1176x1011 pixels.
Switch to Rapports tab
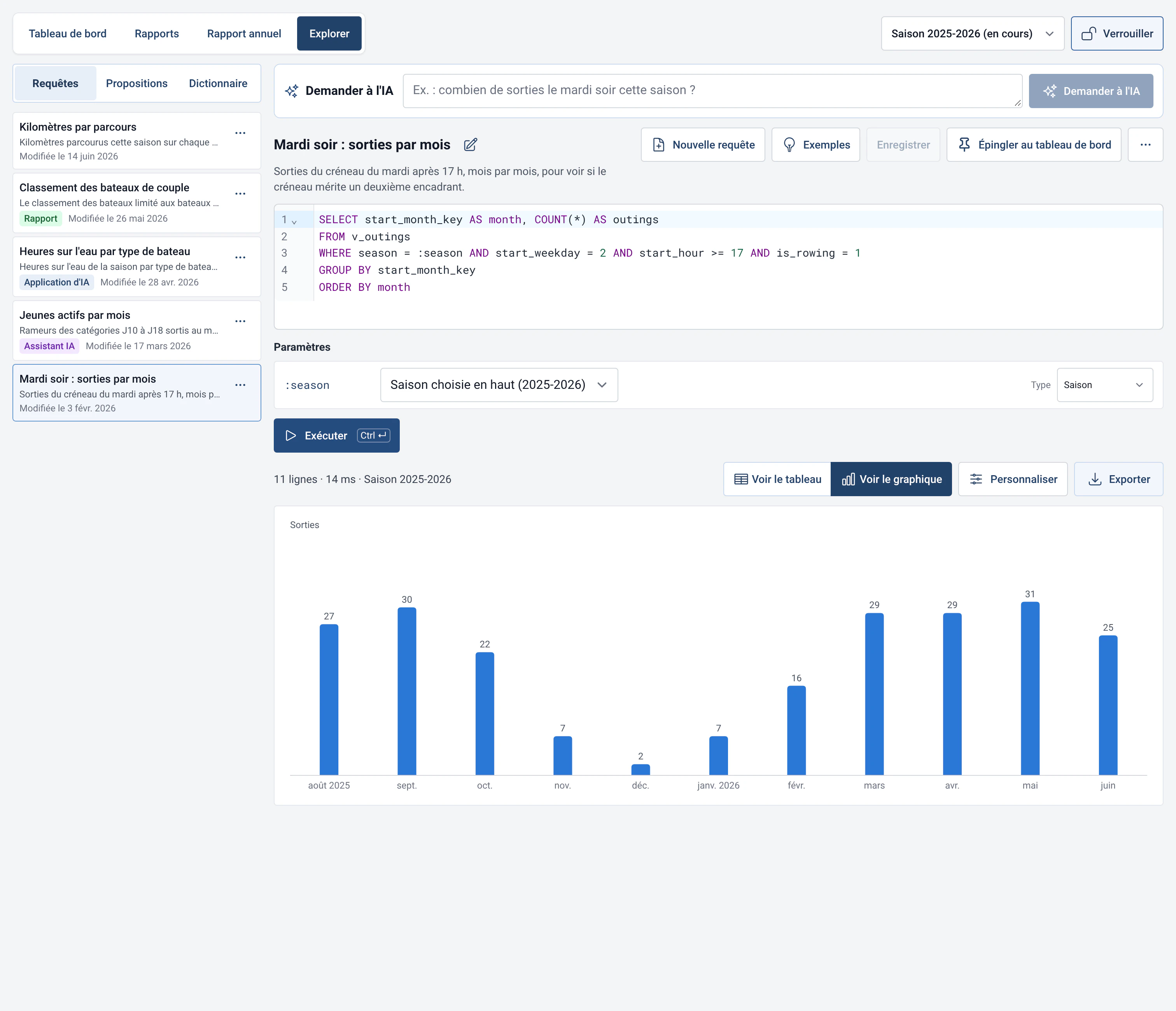tap(157, 33)
